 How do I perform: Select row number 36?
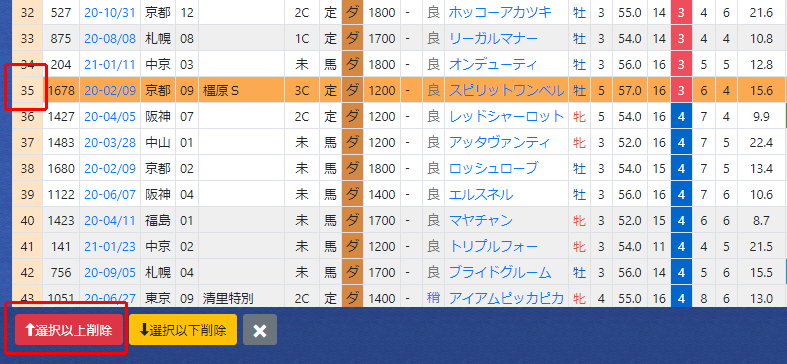(x=27, y=116)
